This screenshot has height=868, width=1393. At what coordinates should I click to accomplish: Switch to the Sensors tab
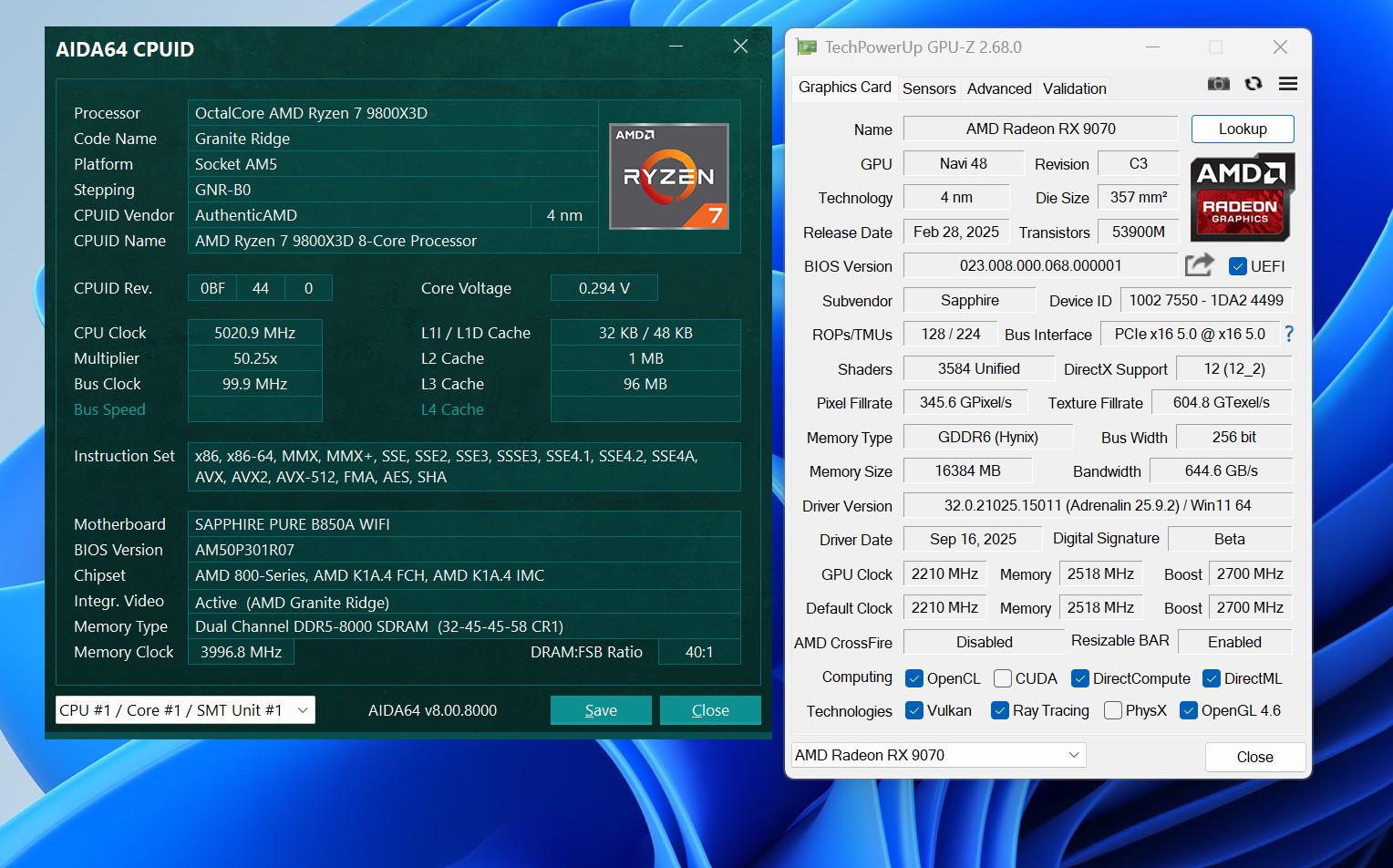coord(929,88)
